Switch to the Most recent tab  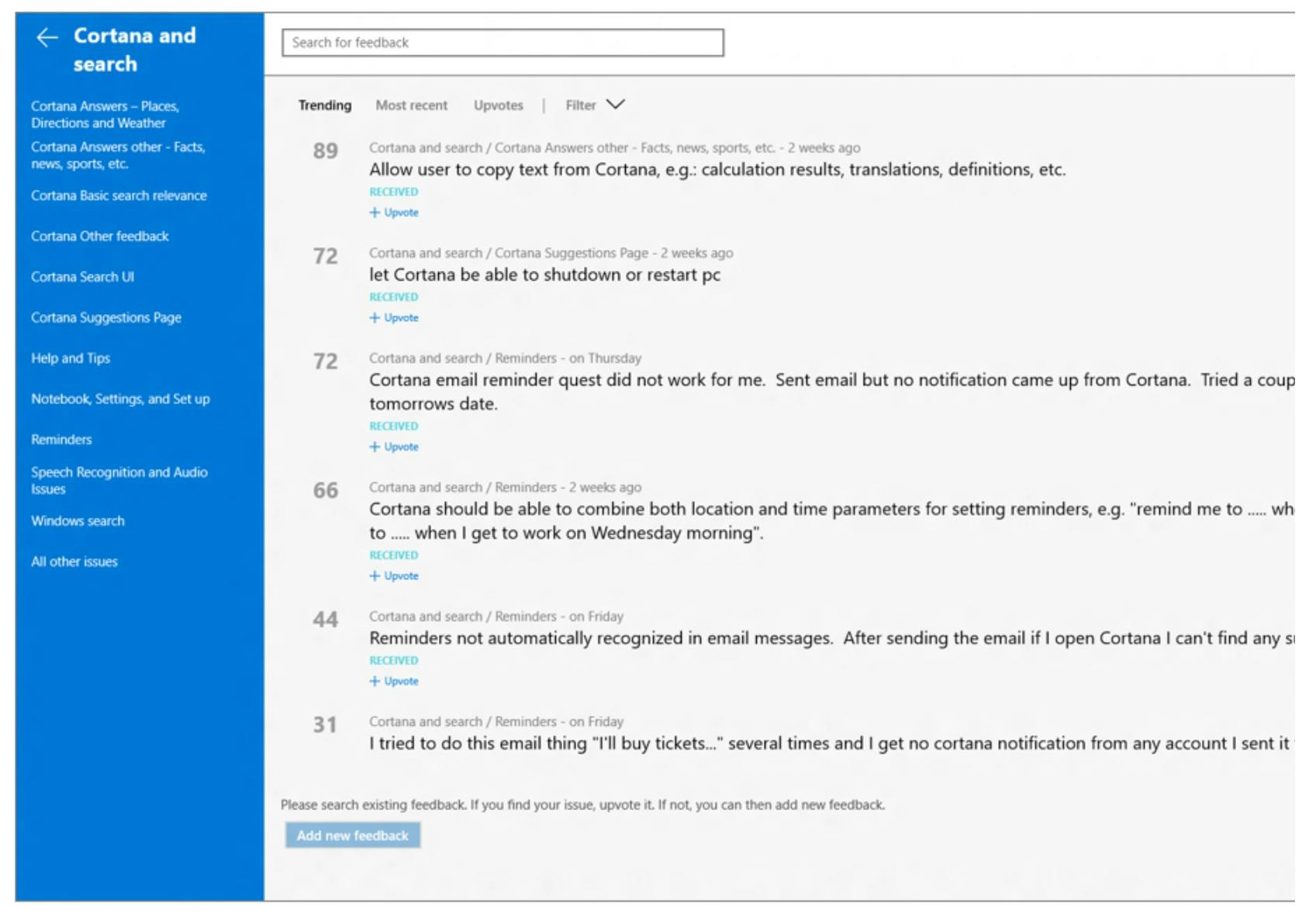[x=411, y=105]
